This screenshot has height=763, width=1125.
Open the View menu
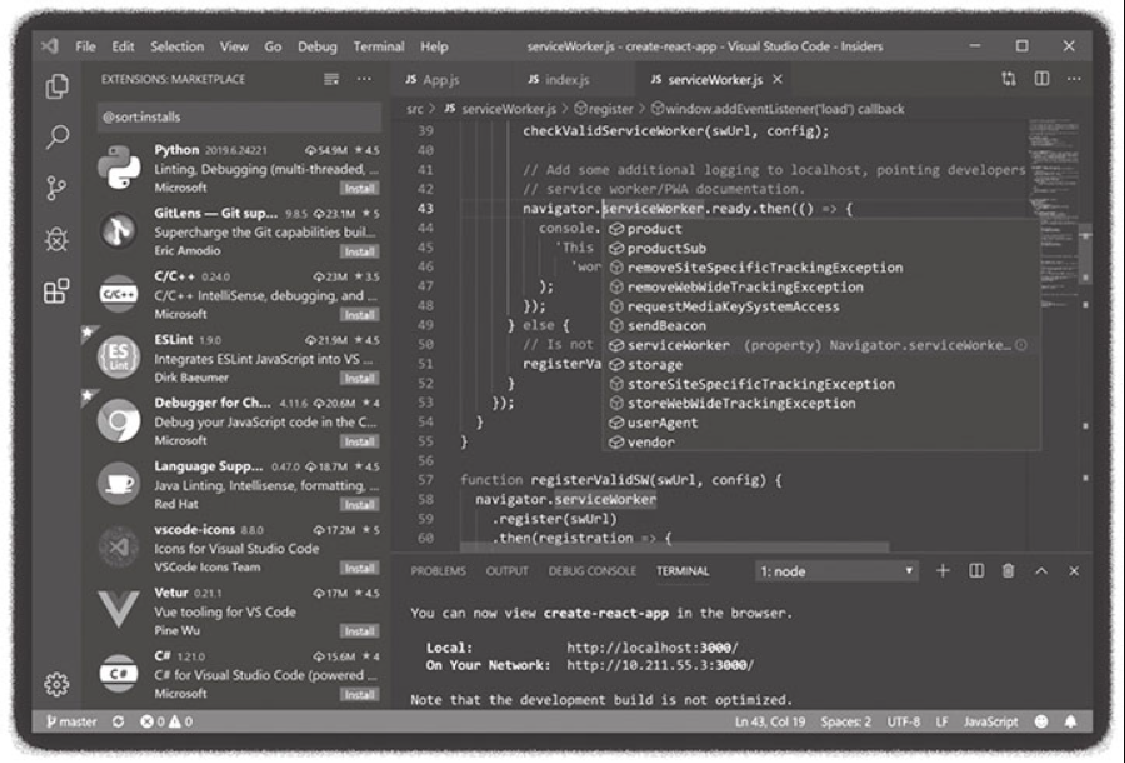(234, 47)
